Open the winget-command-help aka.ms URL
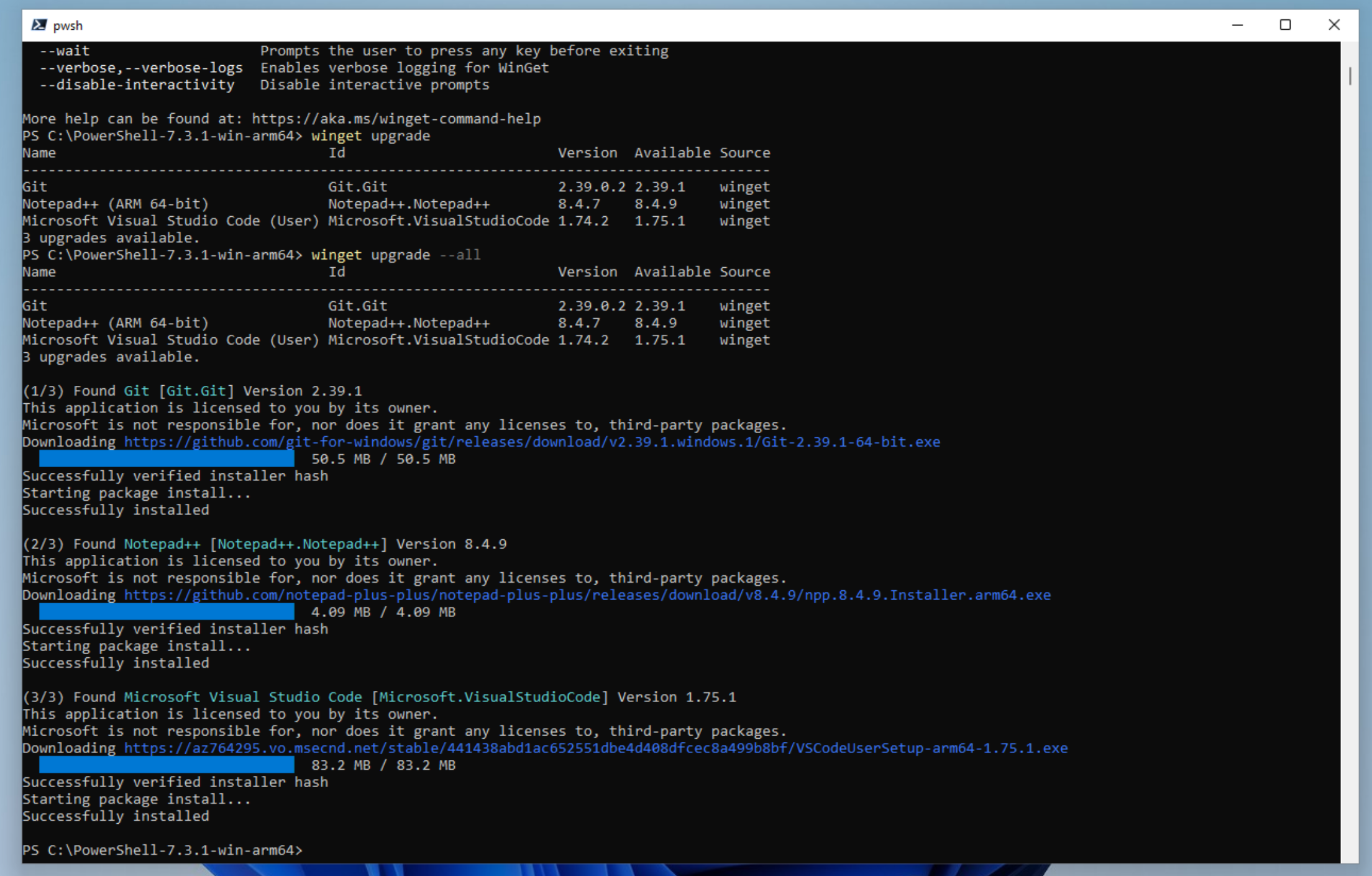This screenshot has height=876, width=1372. coord(396,119)
